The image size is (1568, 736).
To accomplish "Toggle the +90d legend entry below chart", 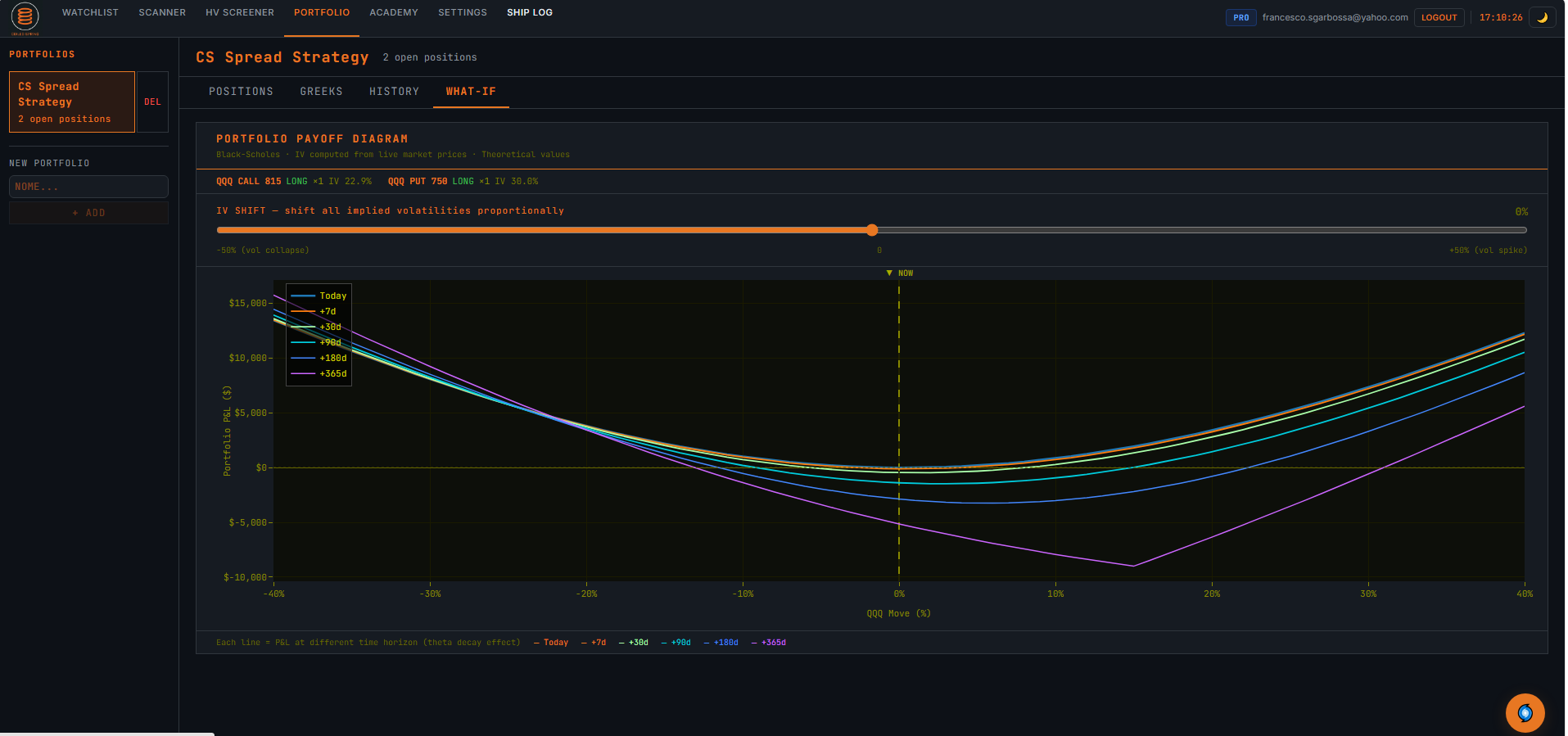I will (676, 643).
